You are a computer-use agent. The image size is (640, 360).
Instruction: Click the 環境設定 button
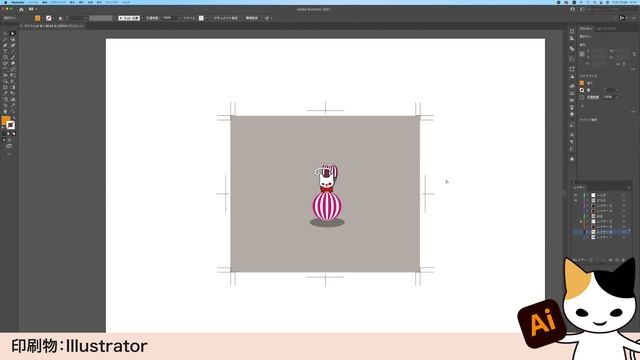click(x=251, y=18)
